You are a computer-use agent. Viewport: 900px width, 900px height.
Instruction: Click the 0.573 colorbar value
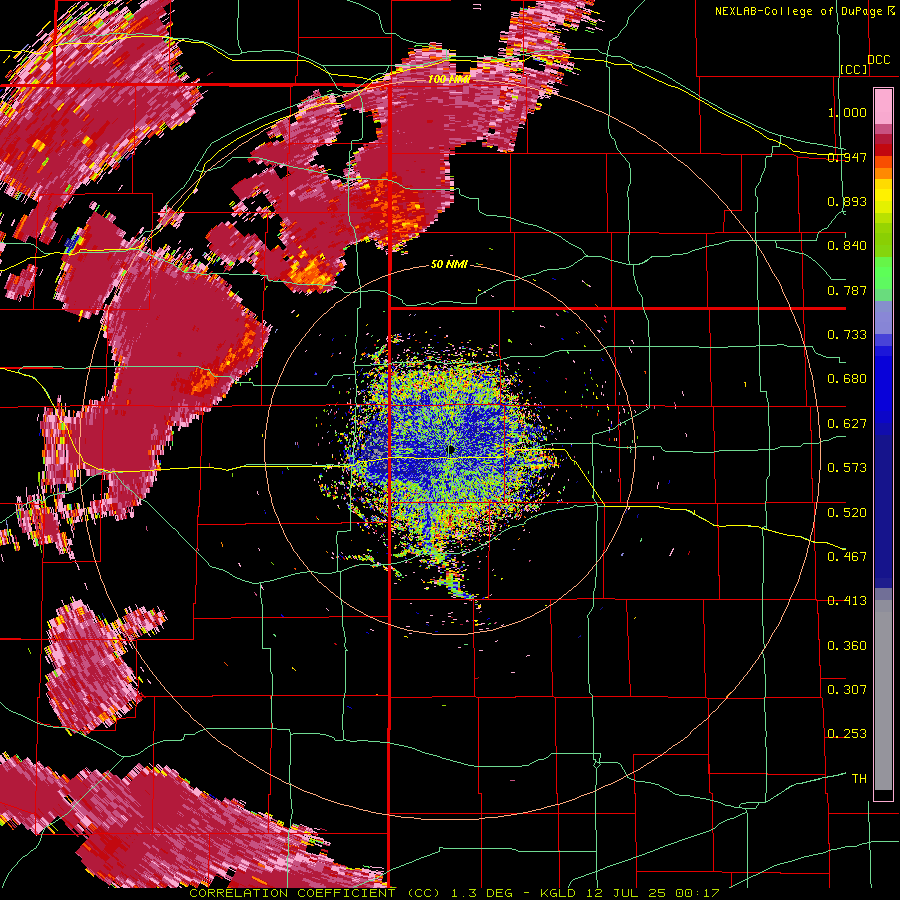(x=847, y=468)
